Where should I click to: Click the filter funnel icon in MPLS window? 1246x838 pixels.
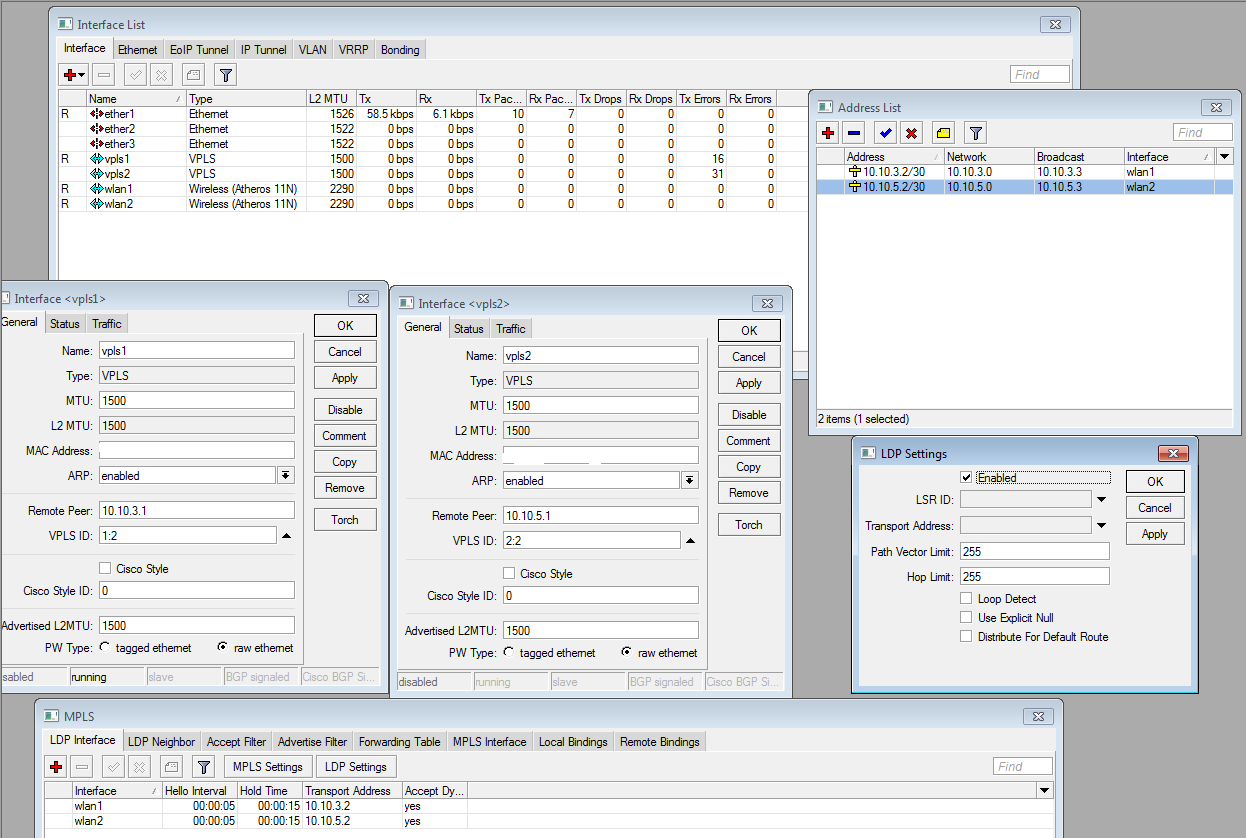[203, 767]
